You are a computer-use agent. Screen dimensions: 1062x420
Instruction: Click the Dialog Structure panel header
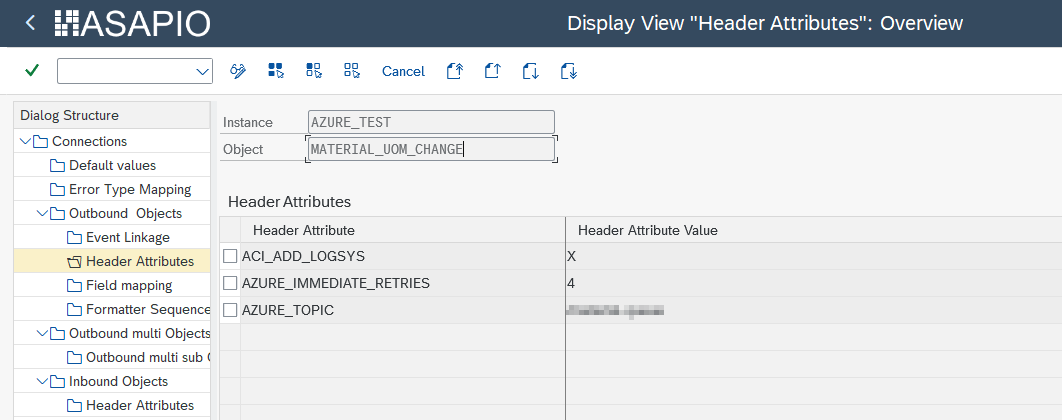[x=112, y=115]
